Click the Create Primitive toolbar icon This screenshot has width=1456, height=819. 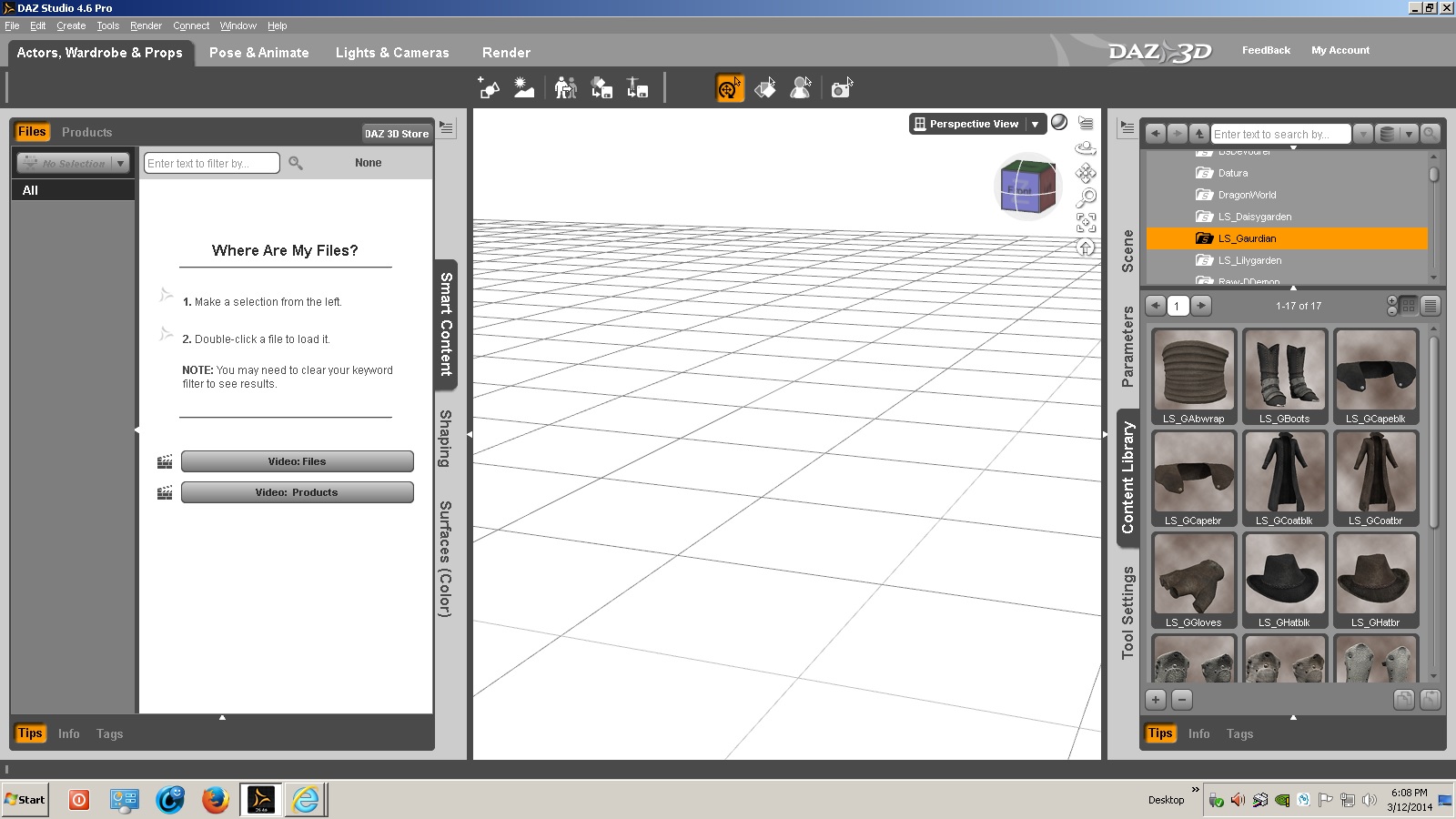pos(489,88)
